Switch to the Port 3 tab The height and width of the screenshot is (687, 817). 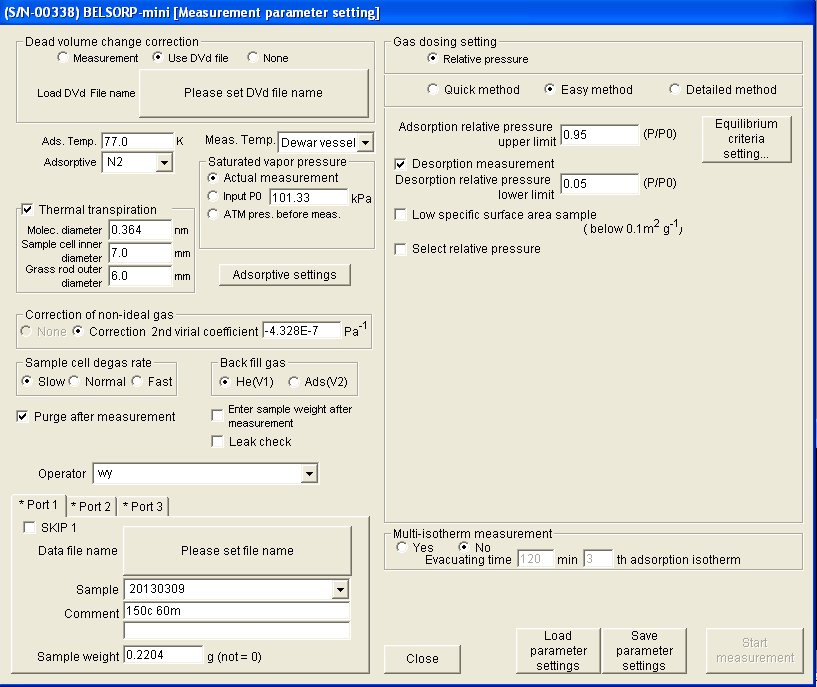(143, 506)
